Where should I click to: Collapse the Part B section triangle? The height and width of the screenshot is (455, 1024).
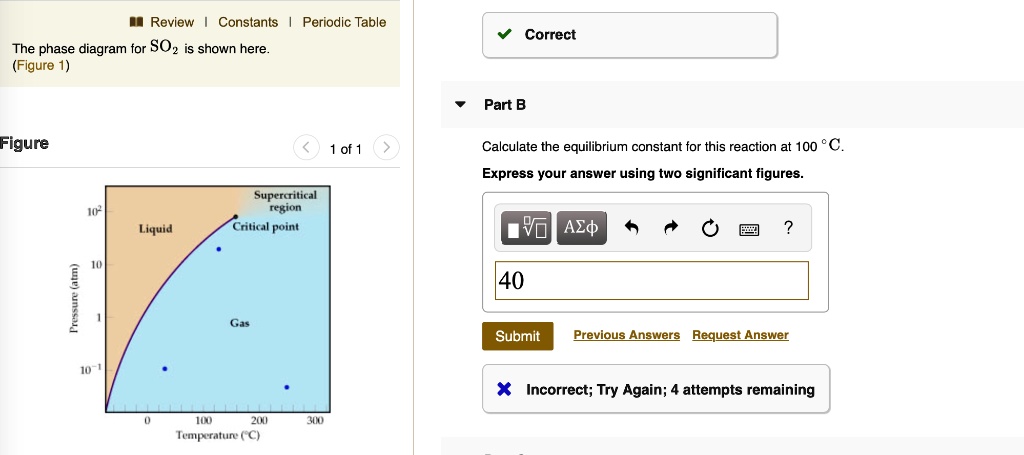(x=460, y=104)
